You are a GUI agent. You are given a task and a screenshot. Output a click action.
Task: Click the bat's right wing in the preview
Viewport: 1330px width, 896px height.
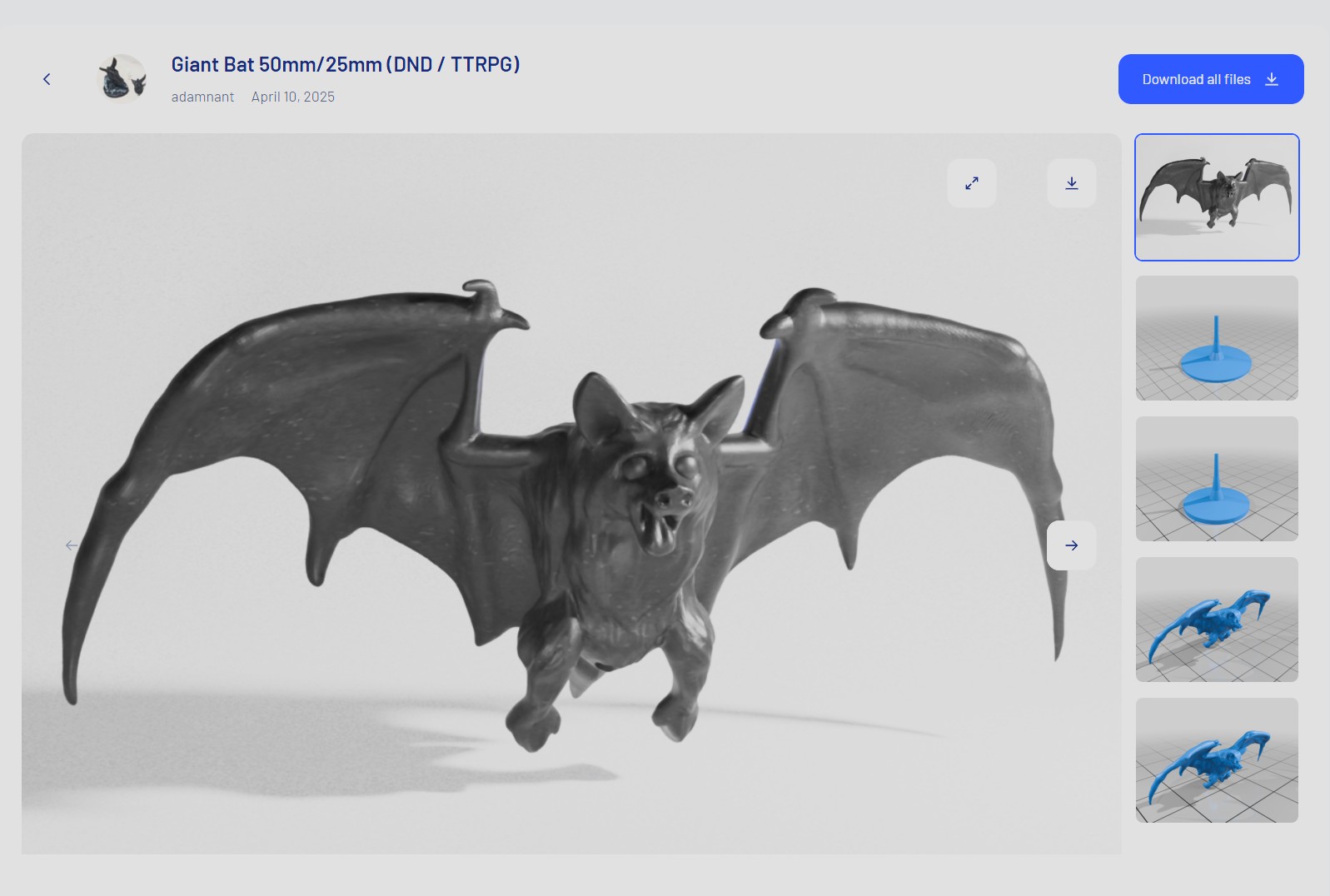coord(916,416)
